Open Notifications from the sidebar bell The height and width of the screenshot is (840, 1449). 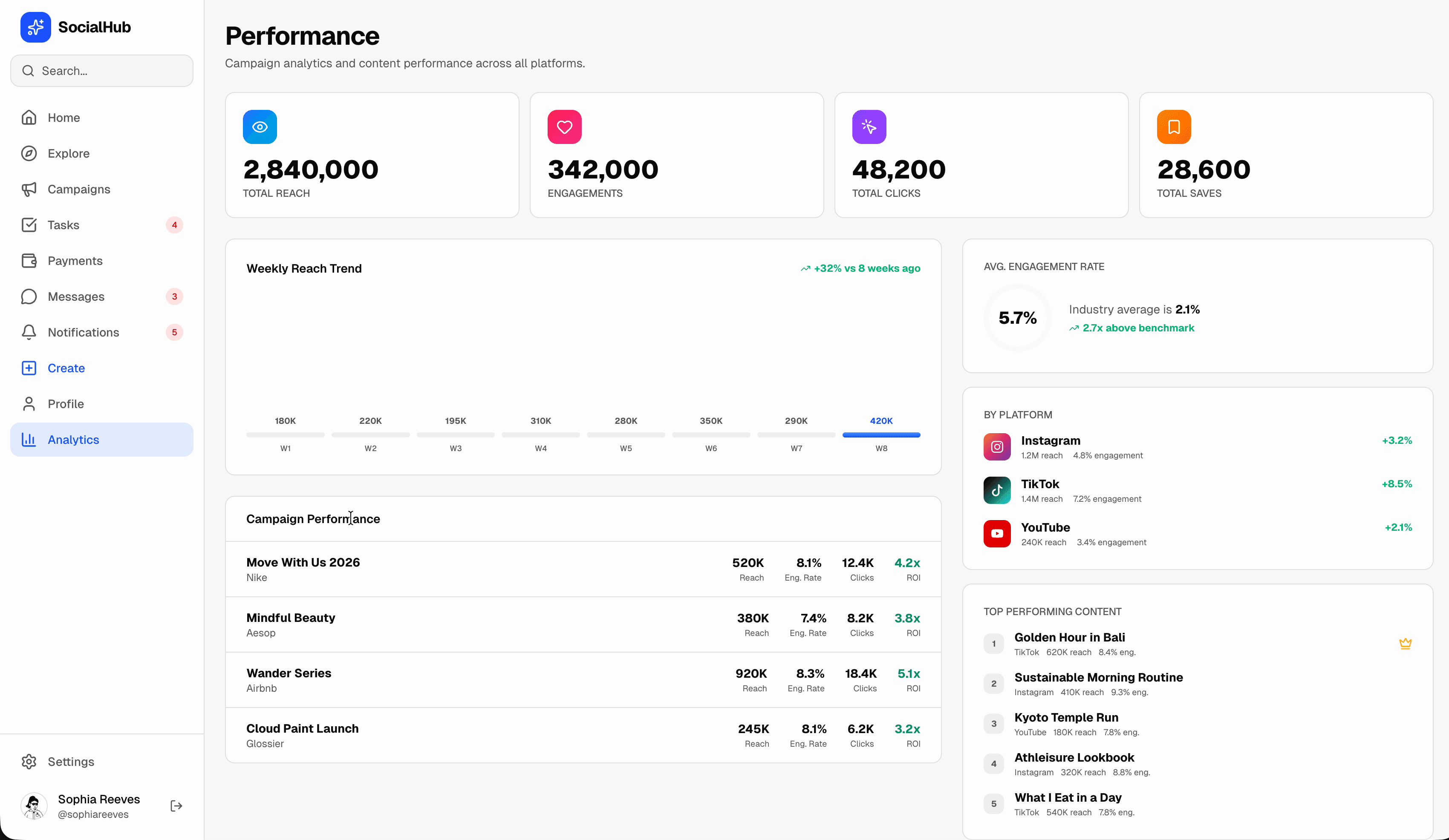coord(29,332)
